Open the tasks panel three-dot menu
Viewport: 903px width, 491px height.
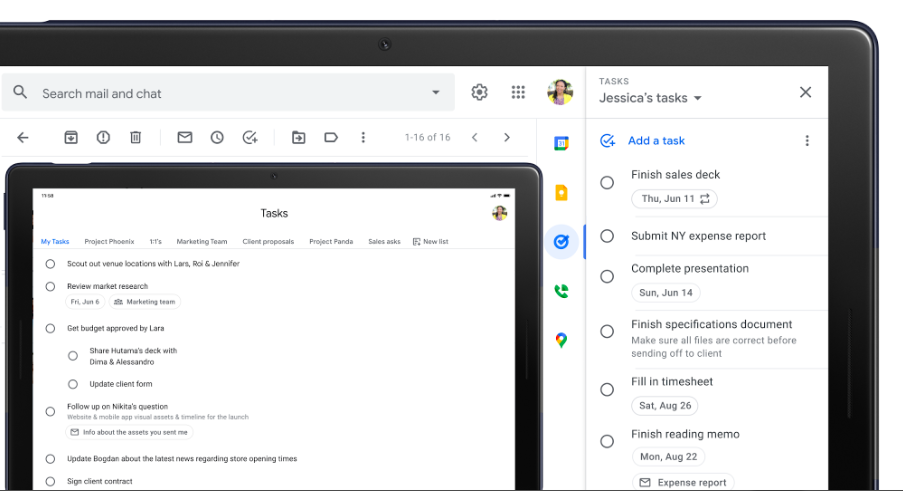(x=807, y=141)
